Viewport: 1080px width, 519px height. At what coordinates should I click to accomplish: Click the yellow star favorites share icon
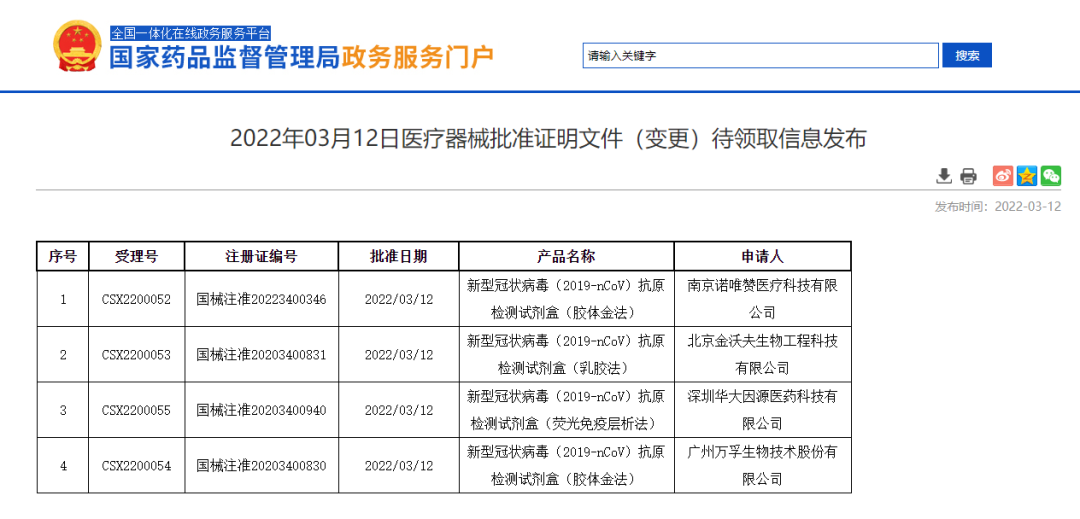click(1027, 176)
